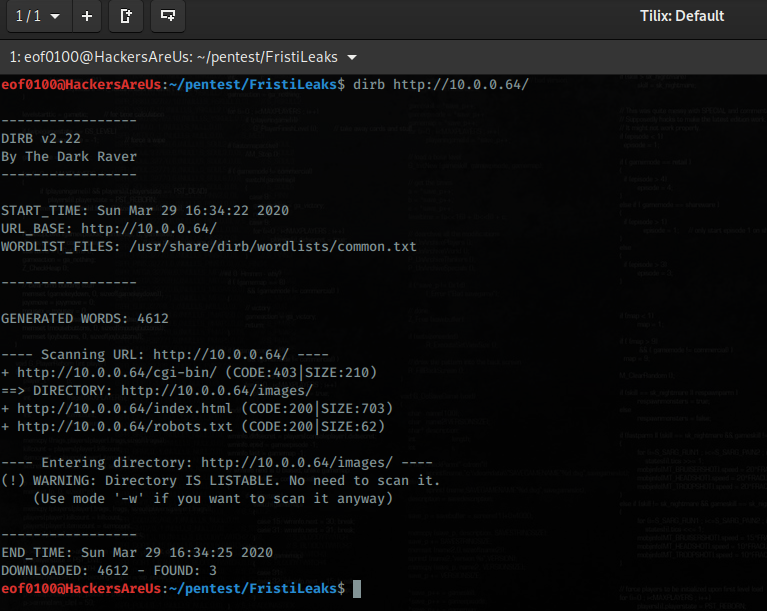Add a terminal below using the split-down icon
Viewport: 767px width, 611px height.
tap(167, 17)
